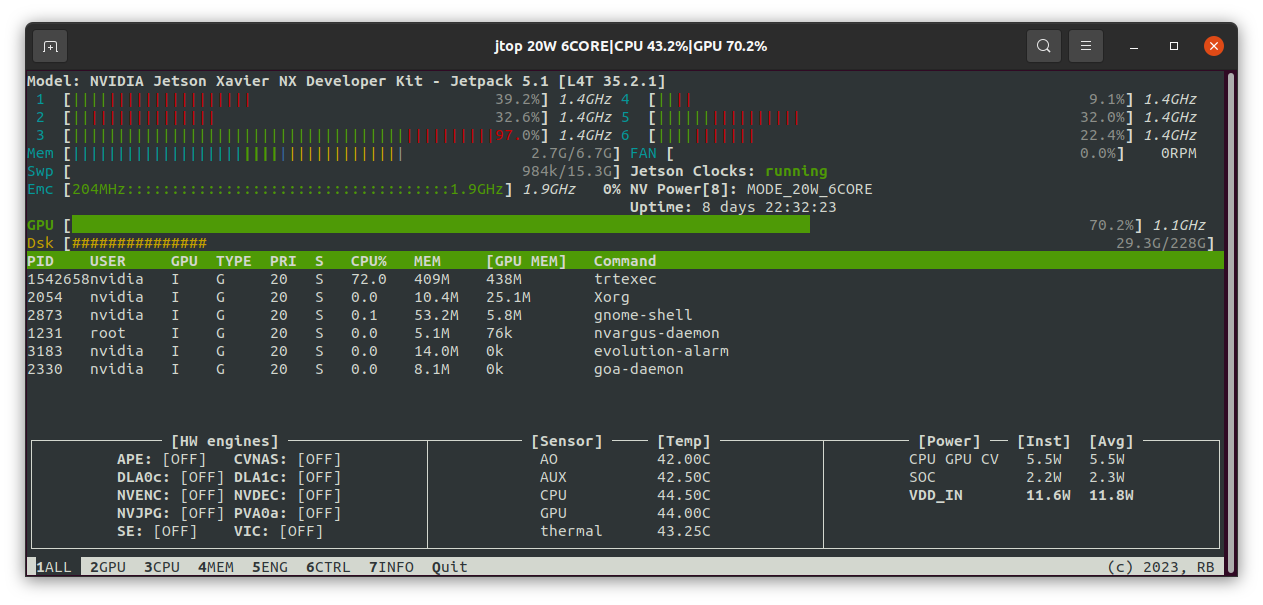Maximize the jtop terminal window
Viewport: 1263px width, 605px height.
pos(1174,46)
